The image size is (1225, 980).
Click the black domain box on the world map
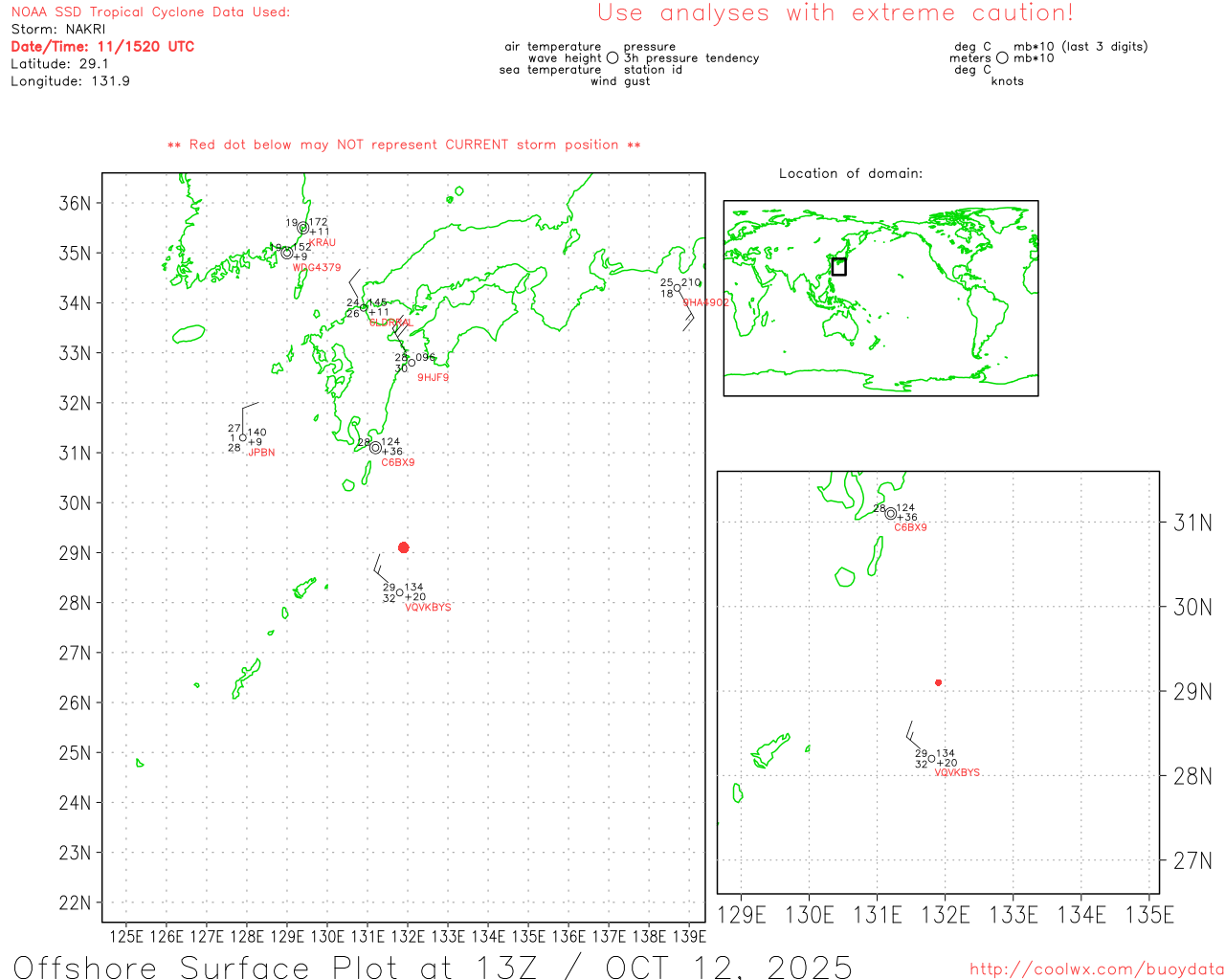(838, 266)
